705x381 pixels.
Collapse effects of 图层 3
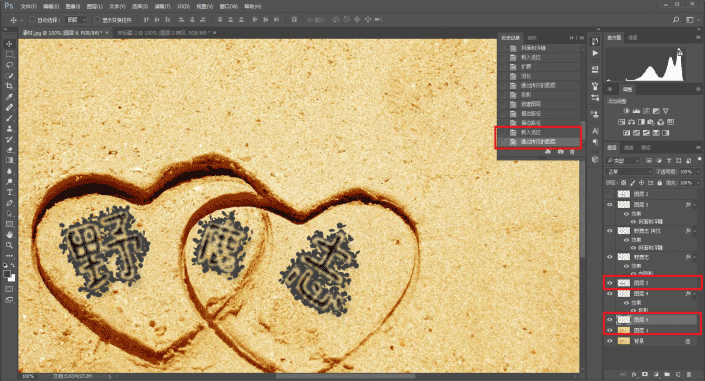pos(695,205)
